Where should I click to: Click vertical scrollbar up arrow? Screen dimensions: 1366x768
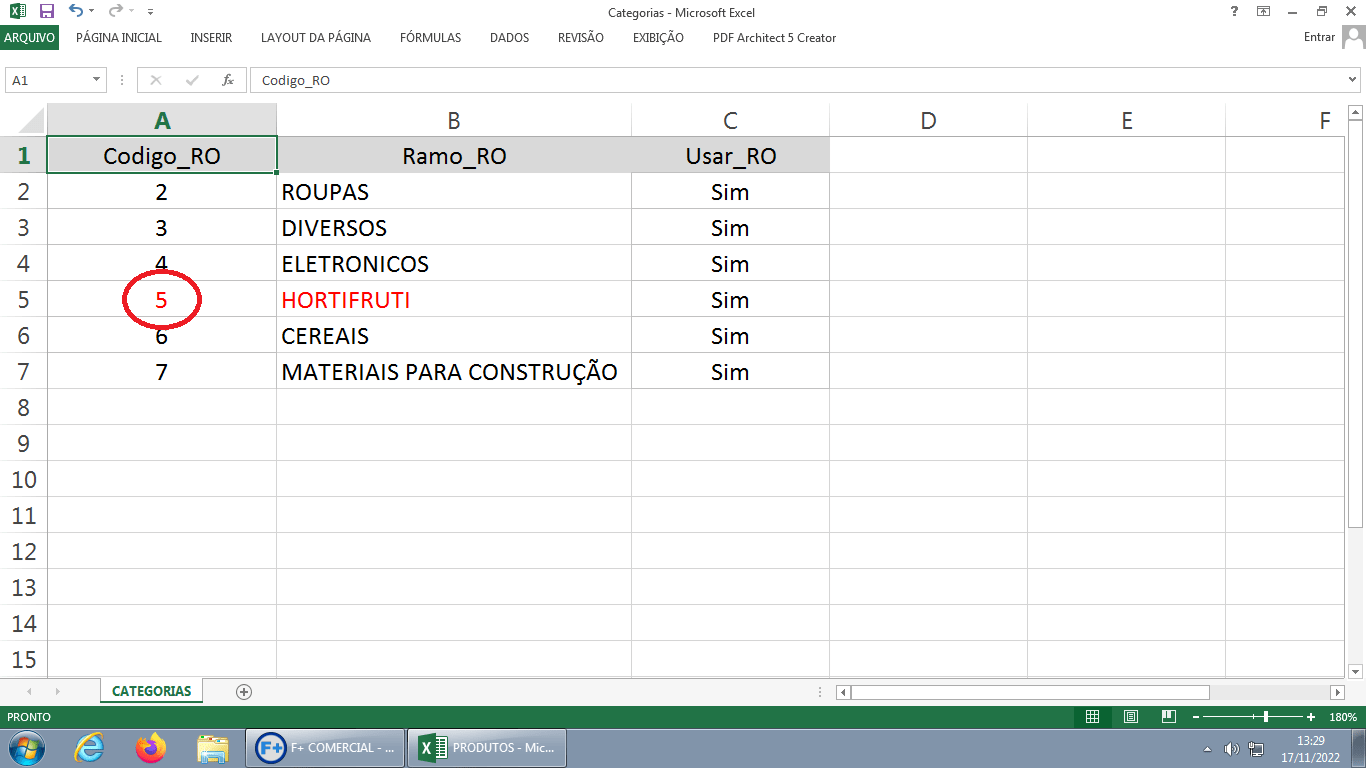pos(1355,113)
